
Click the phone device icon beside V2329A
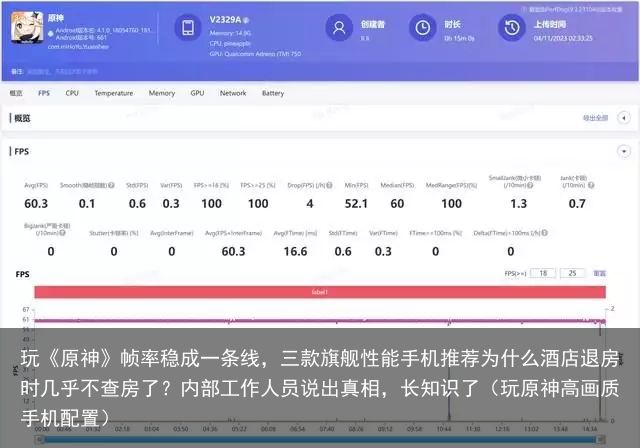(188, 27)
